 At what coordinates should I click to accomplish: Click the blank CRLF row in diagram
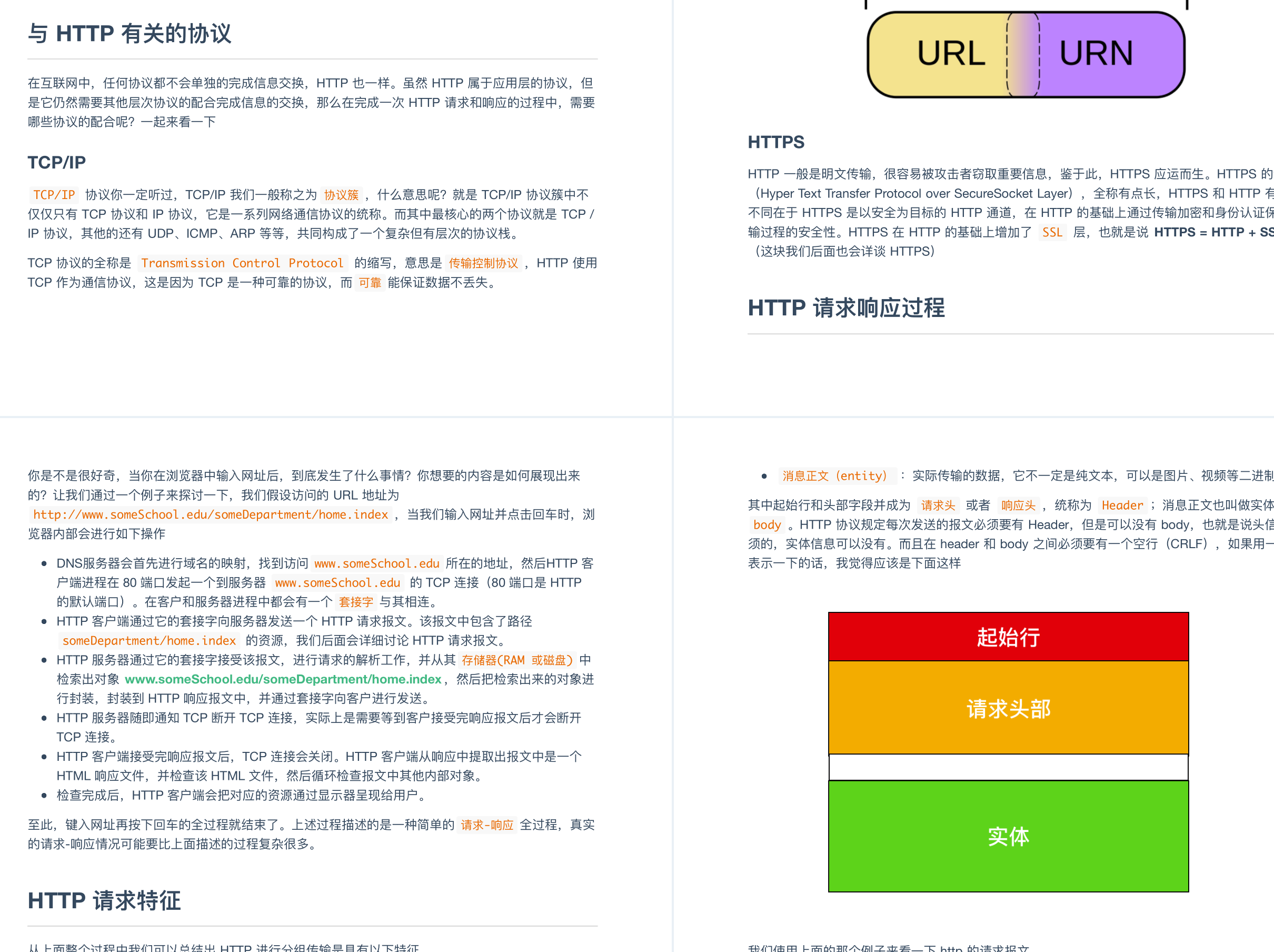[1009, 768]
